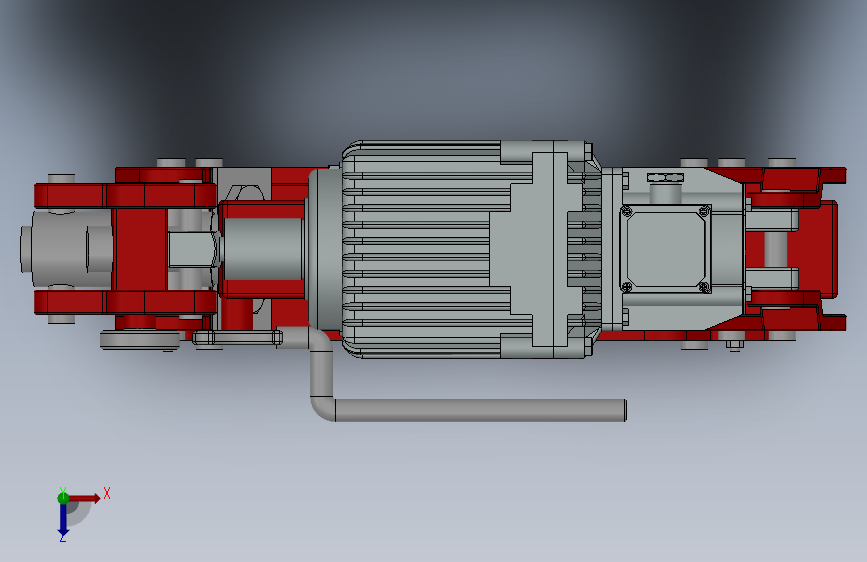
Task: Click the green Y axis dot of the triad
Action: pyautogui.click(x=63, y=498)
